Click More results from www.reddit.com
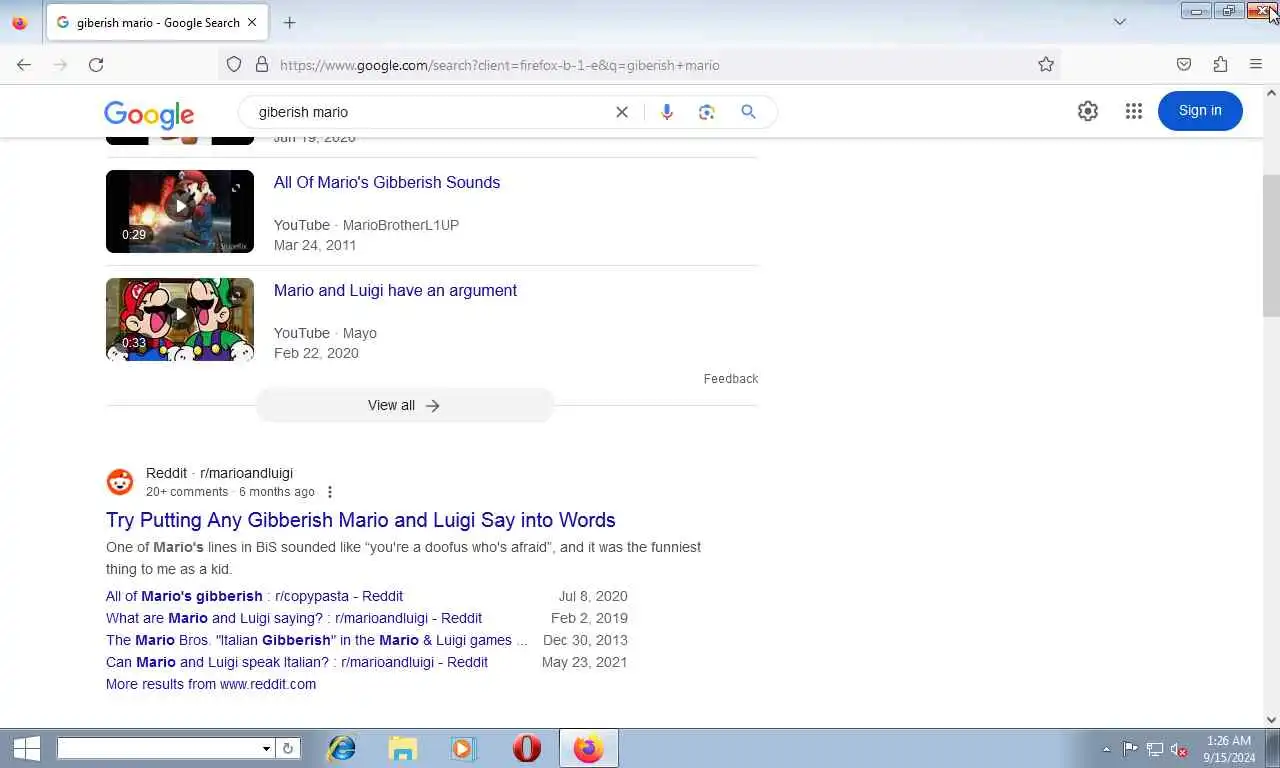The width and height of the screenshot is (1280, 768). point(211,684)
